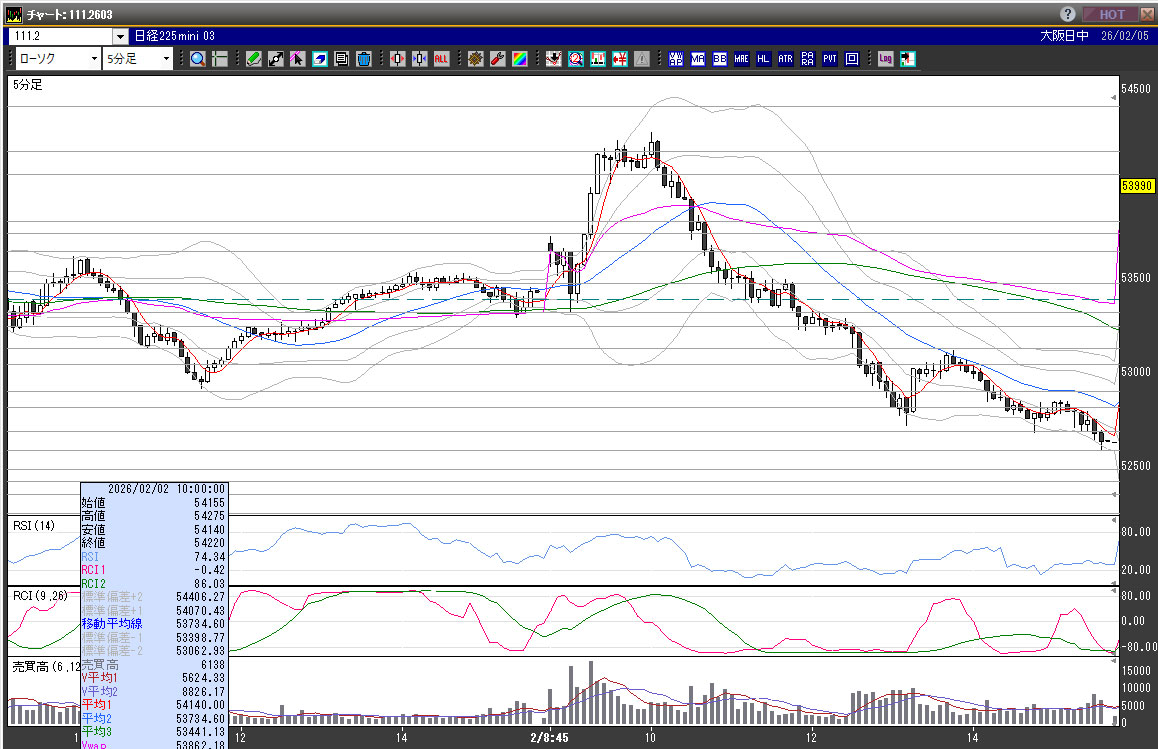Click the yellow 53990 current price label
This screenshot has width=1158, height=749.
tap(1137, 185)
